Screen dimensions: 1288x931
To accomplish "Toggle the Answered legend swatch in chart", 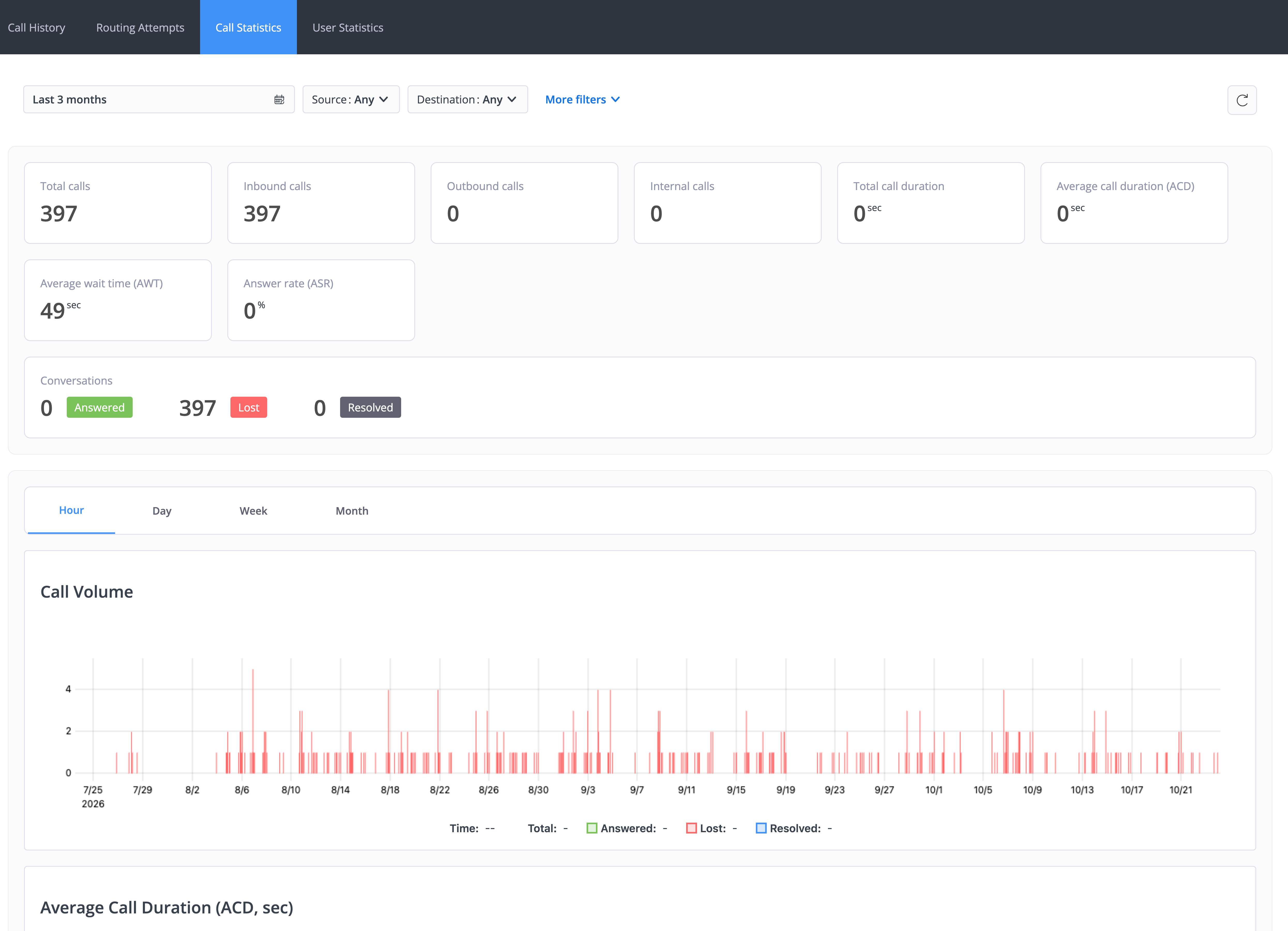I will [x=591, y=828].
